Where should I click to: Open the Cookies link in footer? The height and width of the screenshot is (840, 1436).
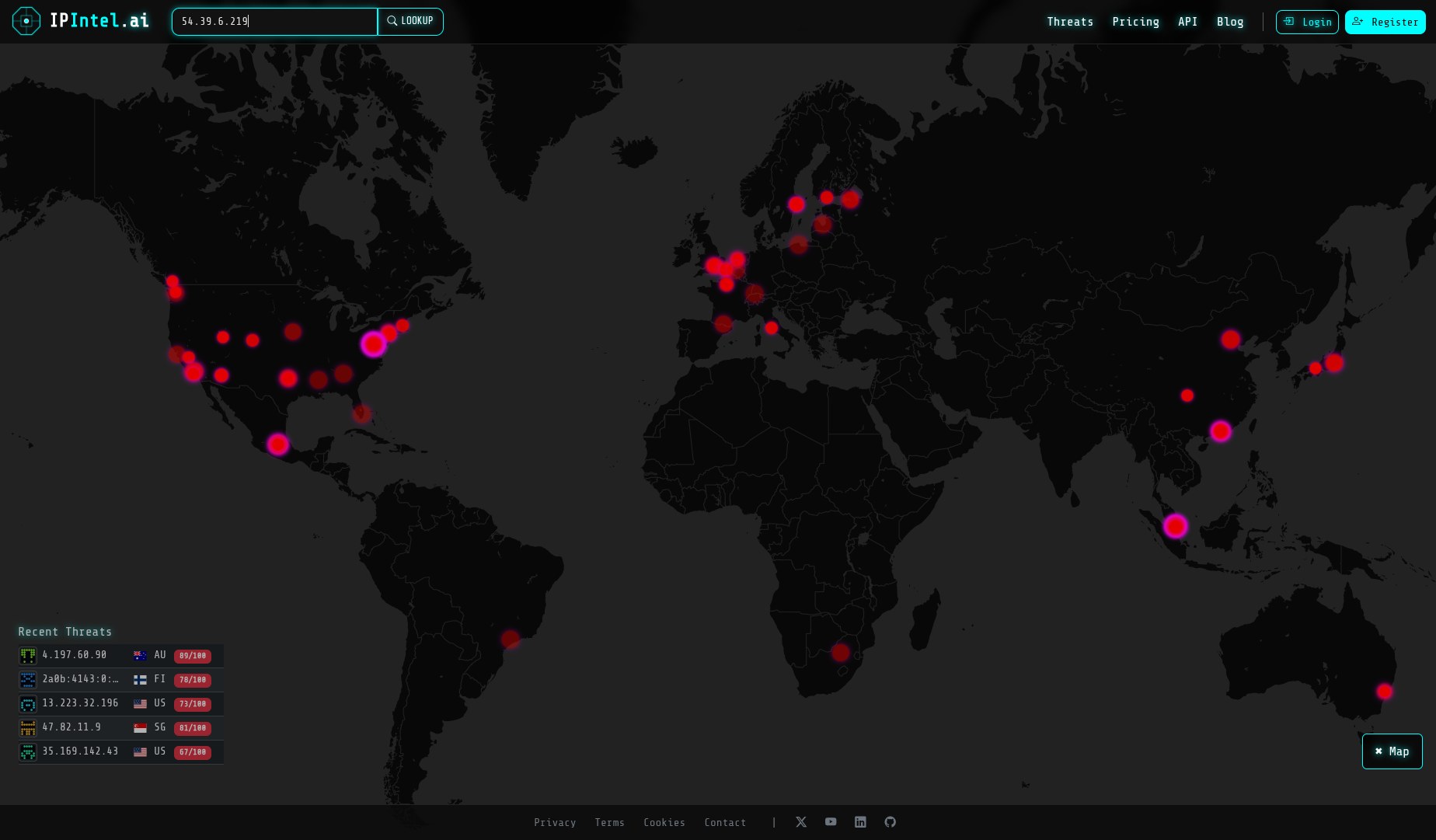[664, 822]
